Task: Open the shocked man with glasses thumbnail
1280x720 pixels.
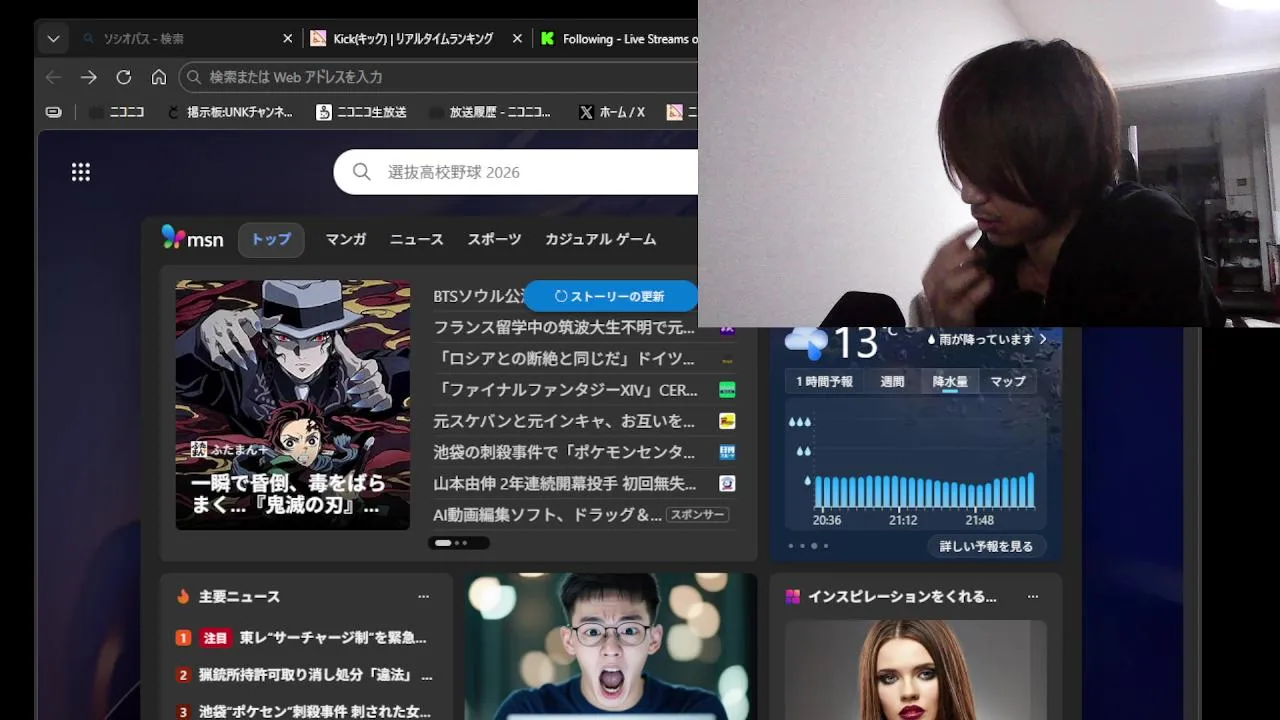Action: (611, 646)
